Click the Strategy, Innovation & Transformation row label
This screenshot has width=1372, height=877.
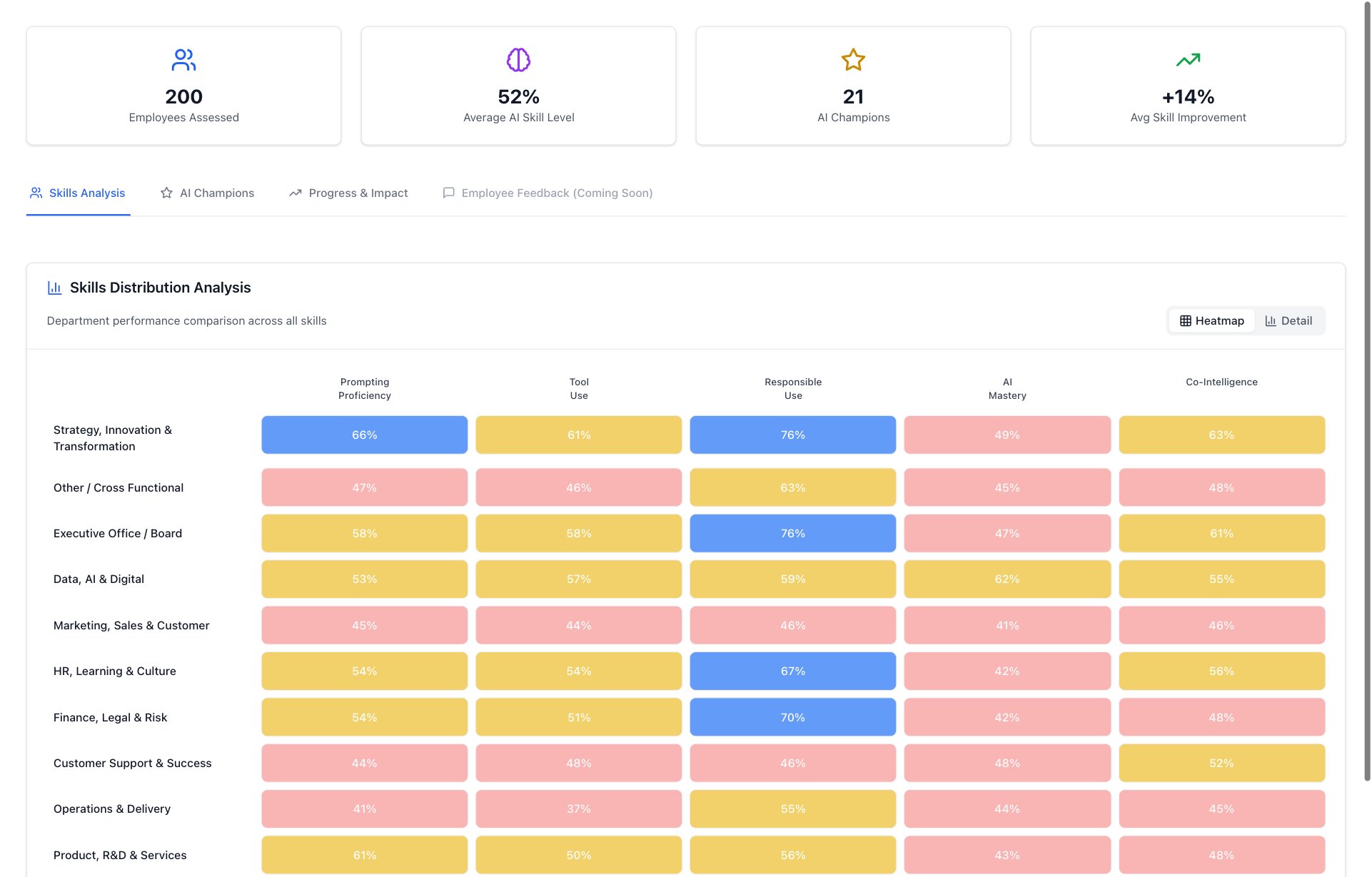113,438
